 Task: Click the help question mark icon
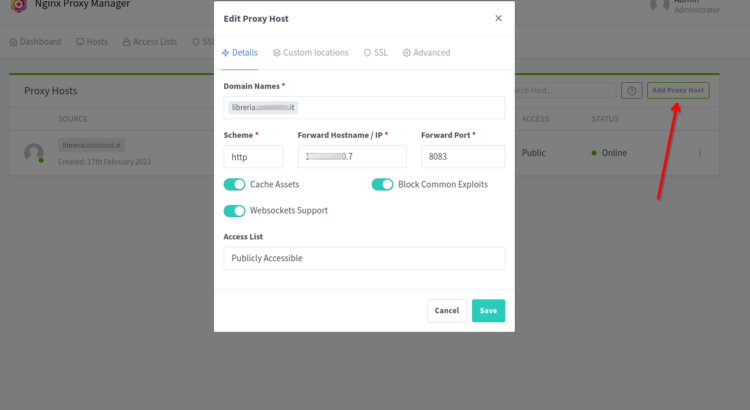[631, 90]
